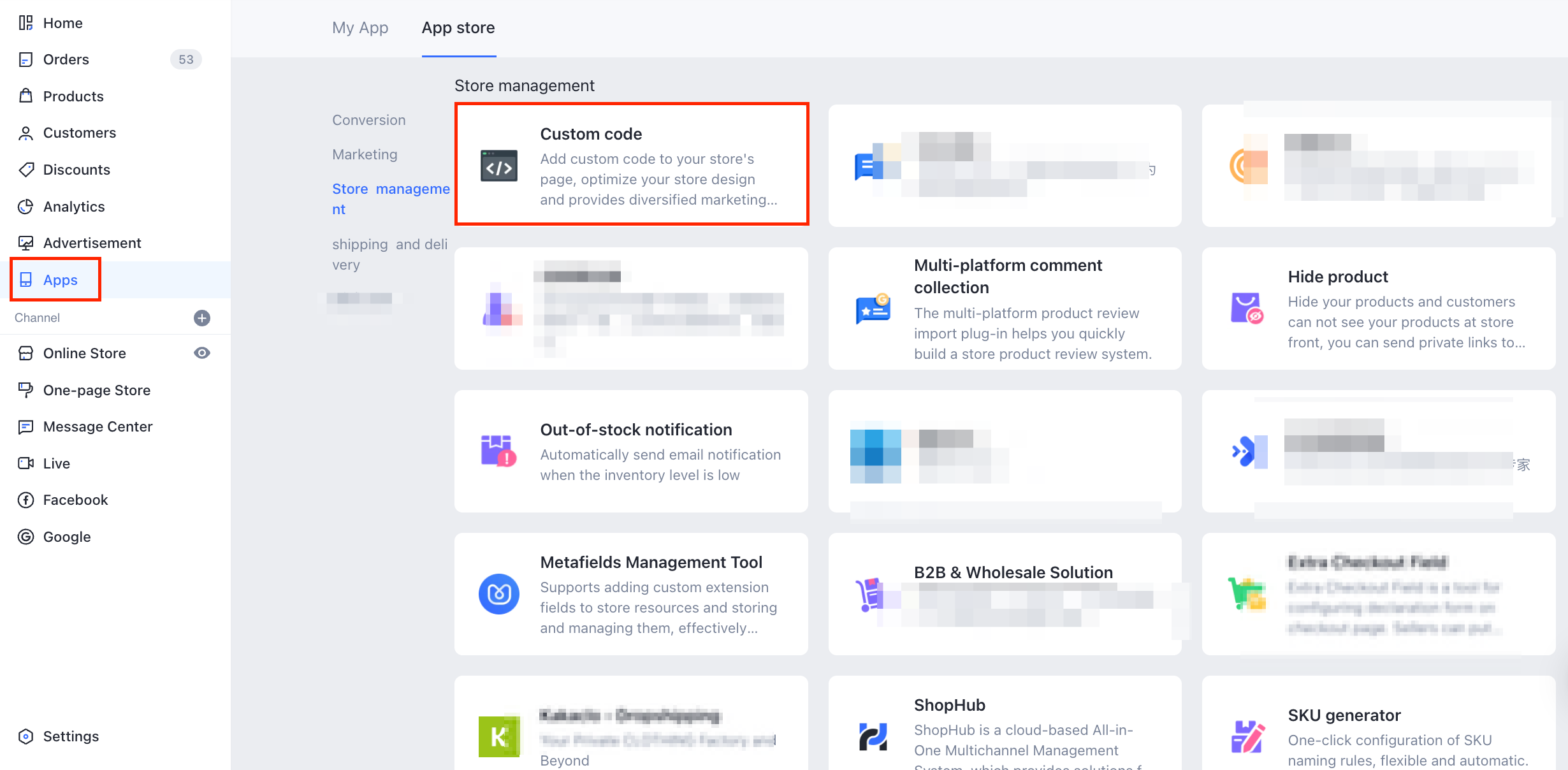Click the SKU generator app icon
1568x770 pixels.
[x=1247, y=737]
